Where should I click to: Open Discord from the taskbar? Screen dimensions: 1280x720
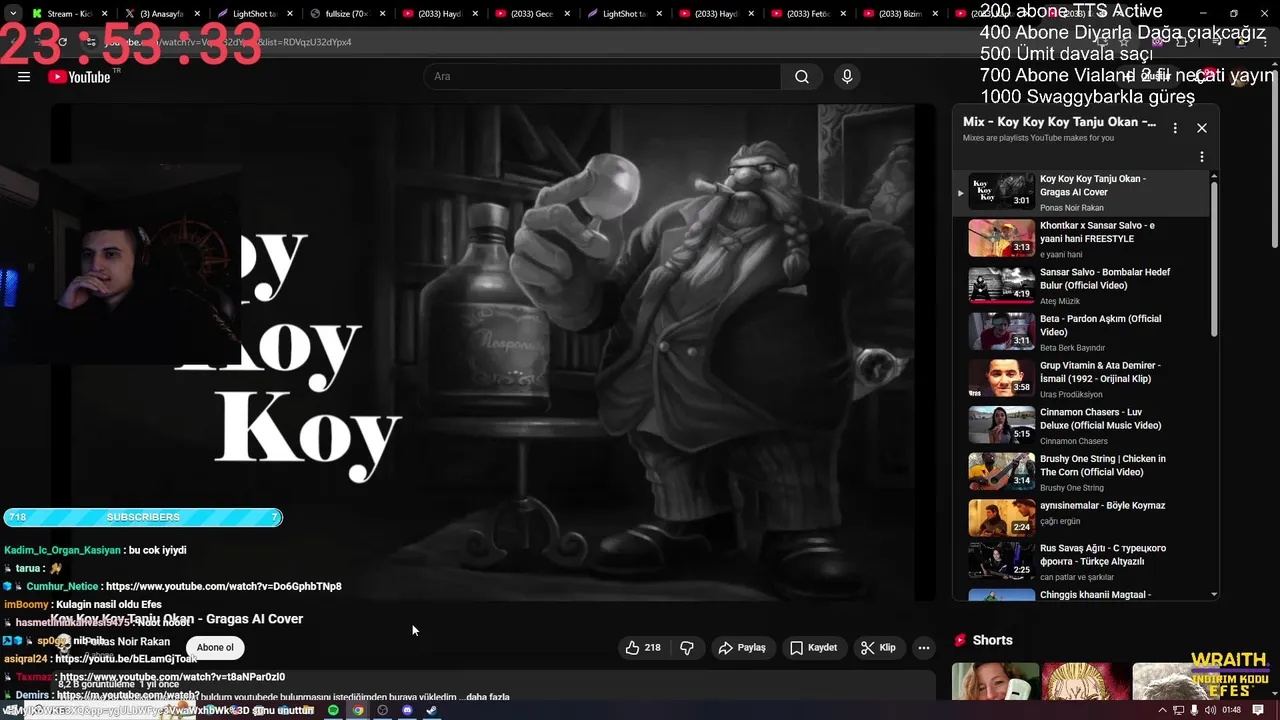click(x=407, y=710)
